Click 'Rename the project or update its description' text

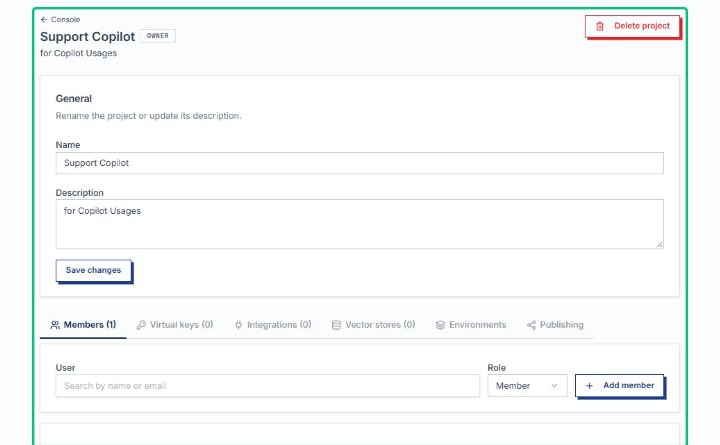click(148, 116)
